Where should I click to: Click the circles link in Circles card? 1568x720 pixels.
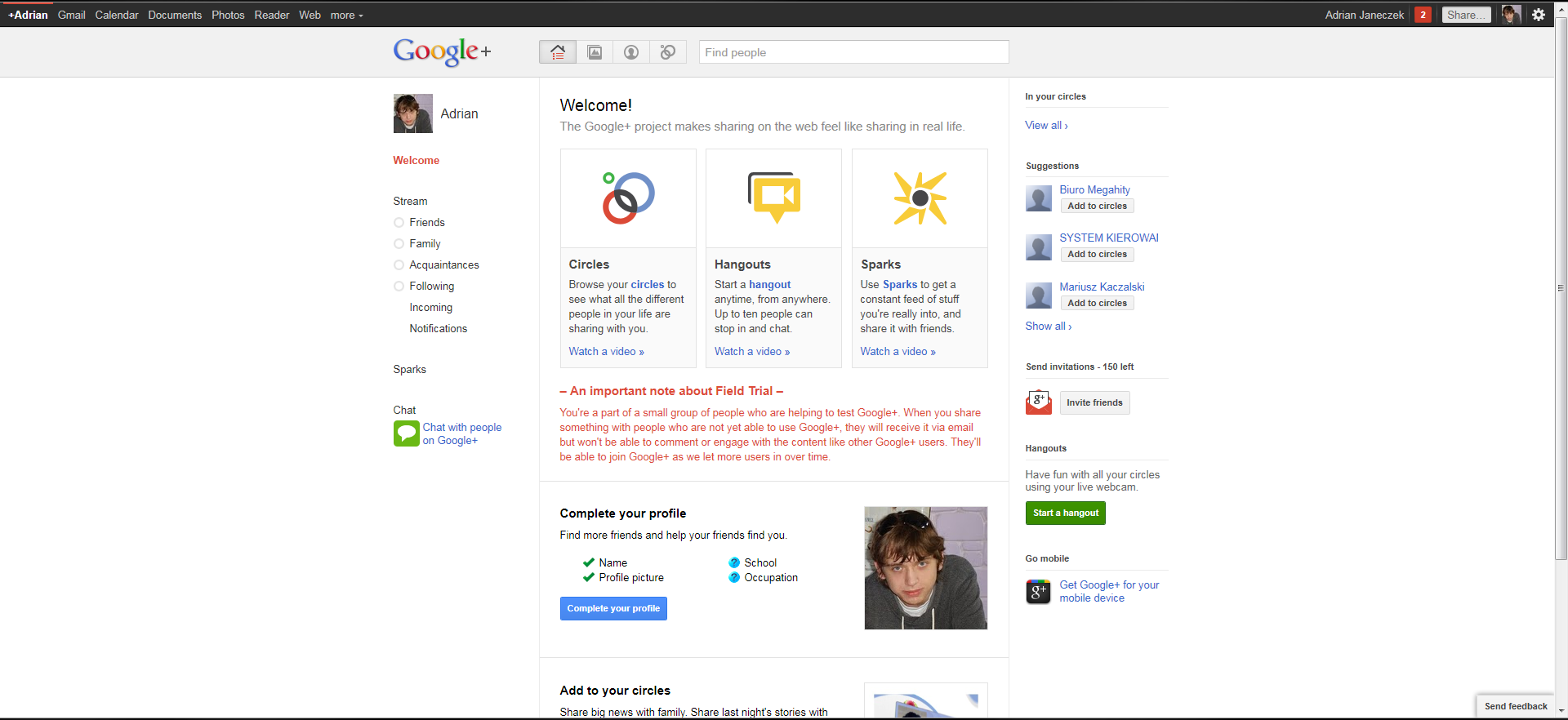coord(648,285)
